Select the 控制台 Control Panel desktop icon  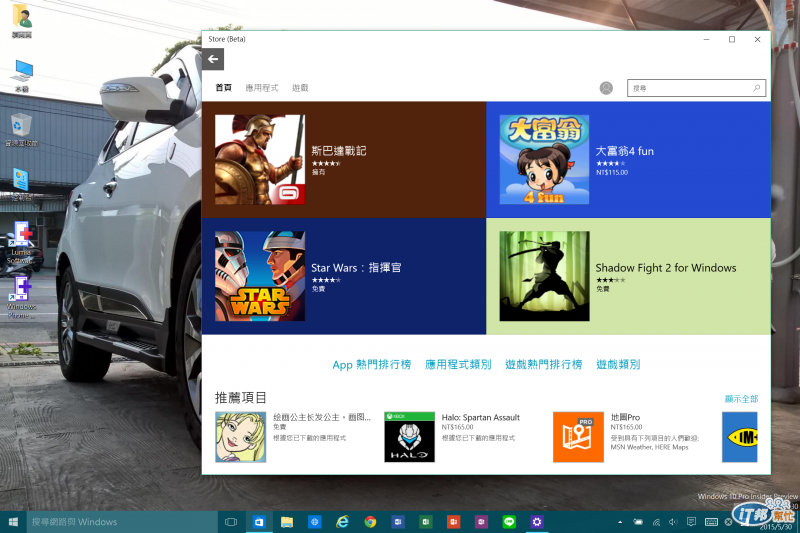click(x=22, y=184)
